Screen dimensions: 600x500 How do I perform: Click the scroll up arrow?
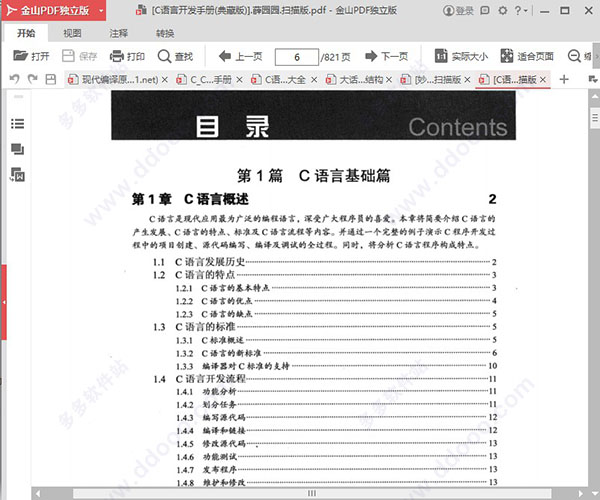595,95
